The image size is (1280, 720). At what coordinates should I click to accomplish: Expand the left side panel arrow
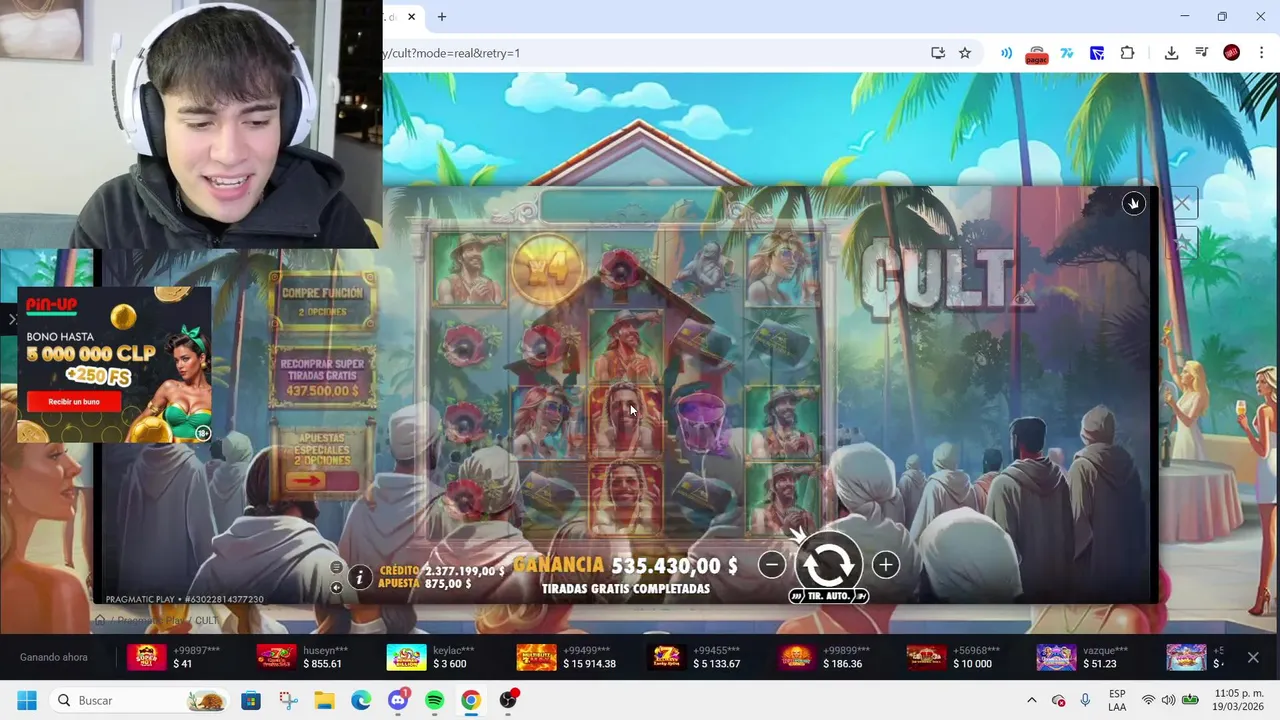click(x=12, y=320)
